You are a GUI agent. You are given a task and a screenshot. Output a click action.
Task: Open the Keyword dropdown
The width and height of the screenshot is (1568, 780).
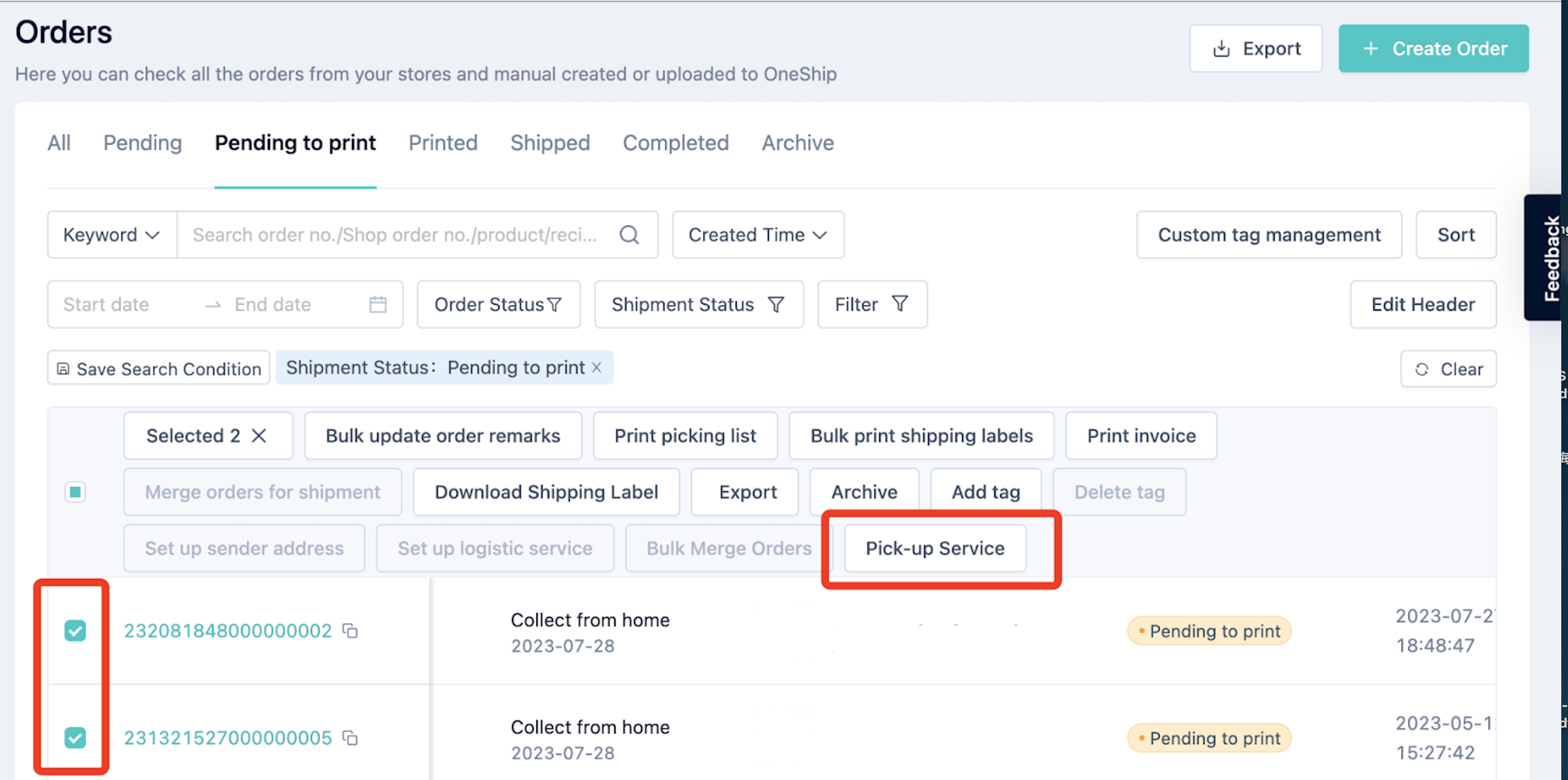point(112,235)
